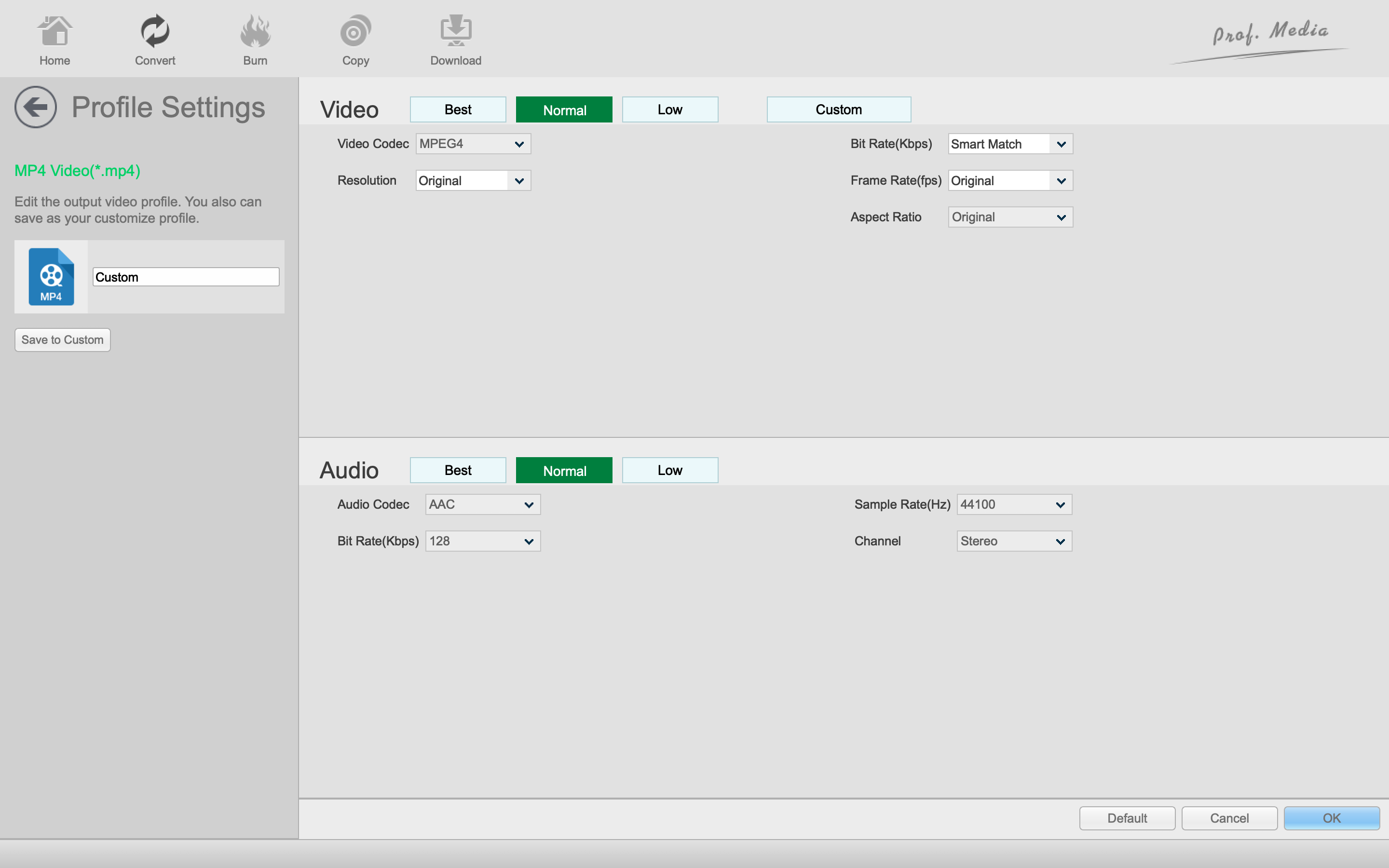Open the Convert module icon
1389x868 pixels.
(x=155, y=31)
